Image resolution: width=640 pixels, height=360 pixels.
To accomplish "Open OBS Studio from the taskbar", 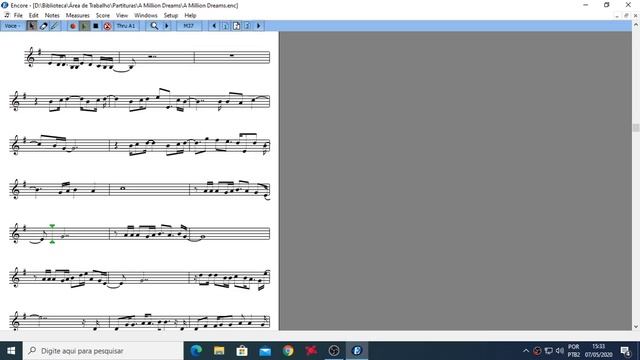I will 334,351.
